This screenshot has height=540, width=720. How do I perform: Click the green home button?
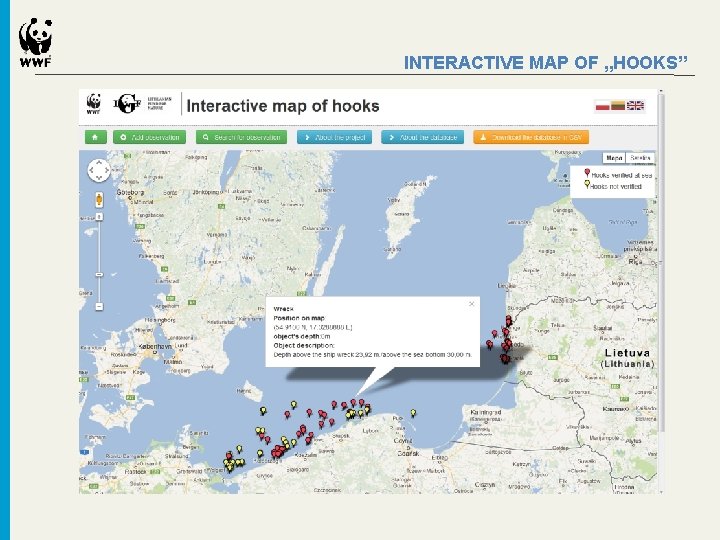[x=96, y=137]
